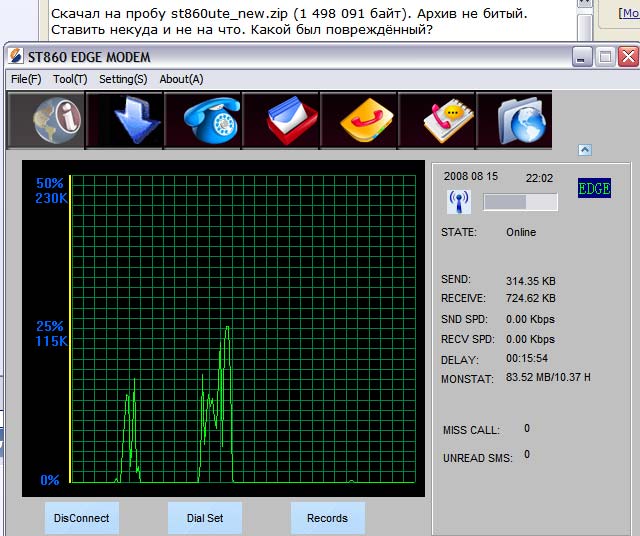Click the Online state value
This screenshot has height=536, width=640.
pyautogui.click(x=521, y=232)
